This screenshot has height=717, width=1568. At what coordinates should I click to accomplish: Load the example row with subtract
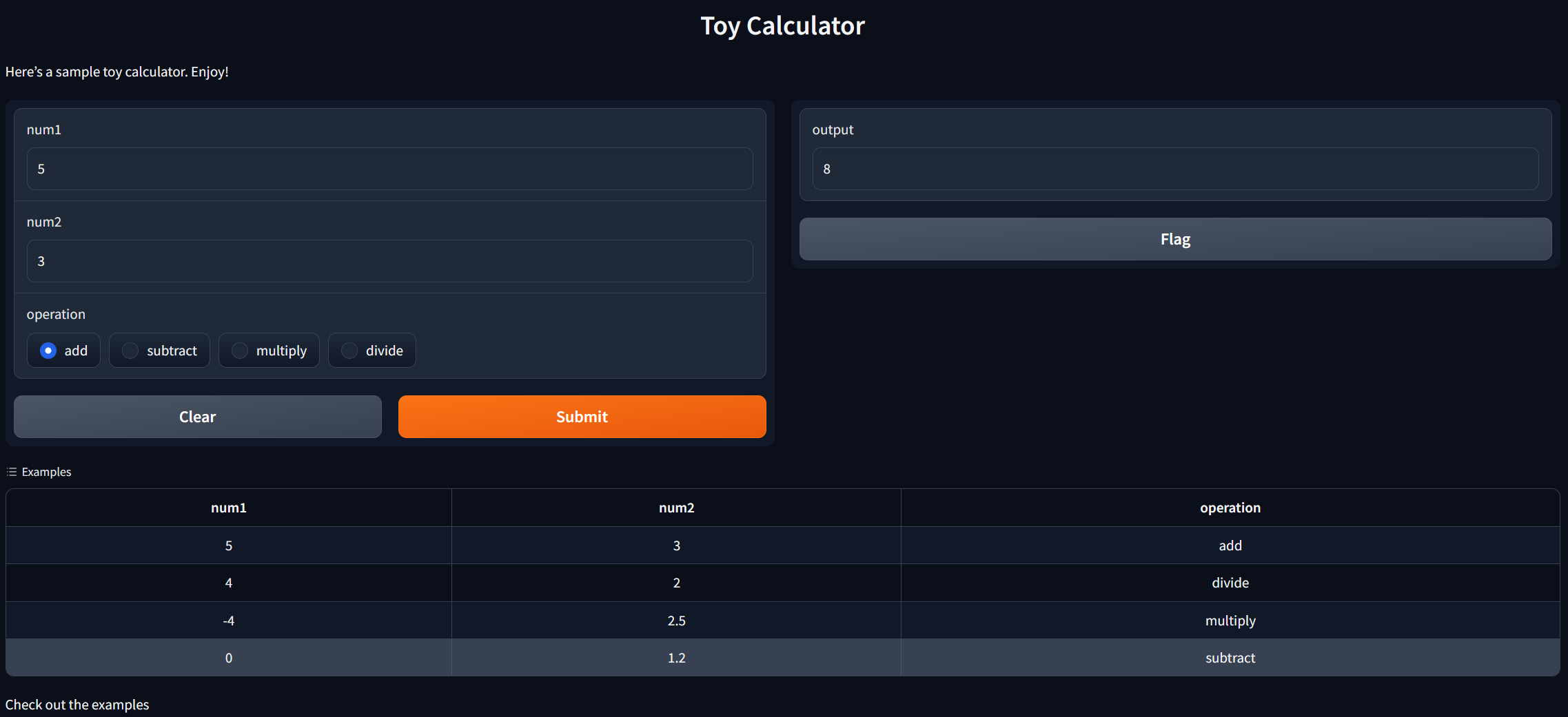click(782, 658)
